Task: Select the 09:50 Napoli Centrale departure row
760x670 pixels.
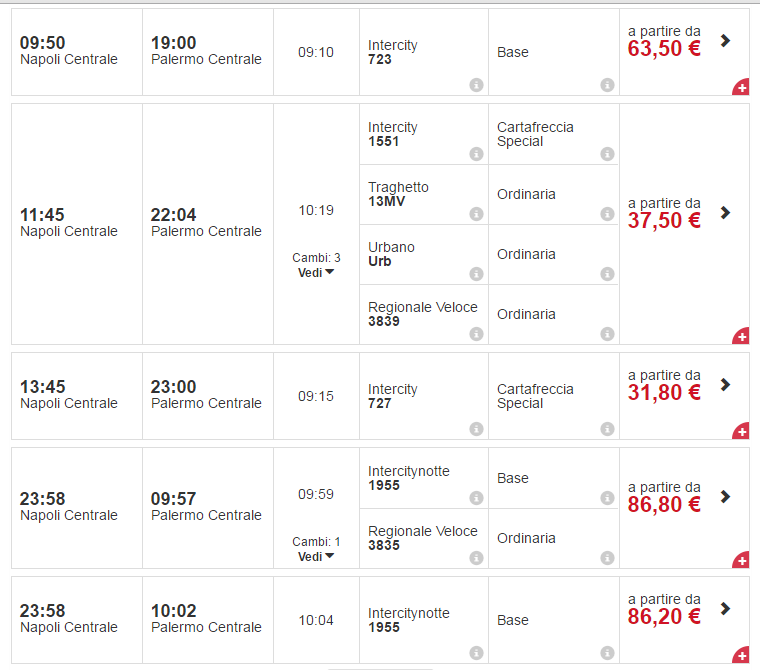Action: coord(69,51)
